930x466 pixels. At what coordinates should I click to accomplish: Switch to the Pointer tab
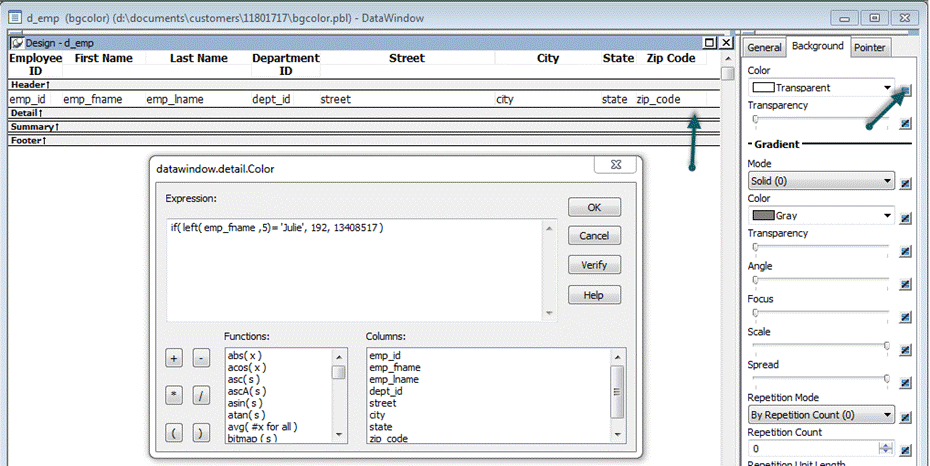tap(869, 47)
